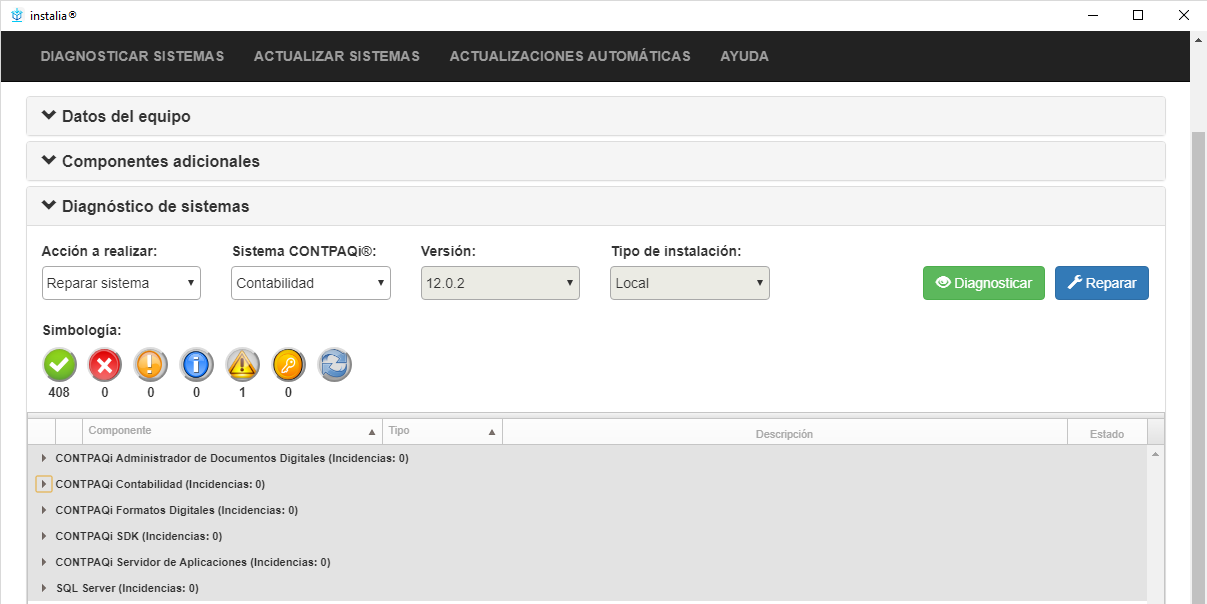
Task: Open the AYUDA menu
Action: point(745,56)
